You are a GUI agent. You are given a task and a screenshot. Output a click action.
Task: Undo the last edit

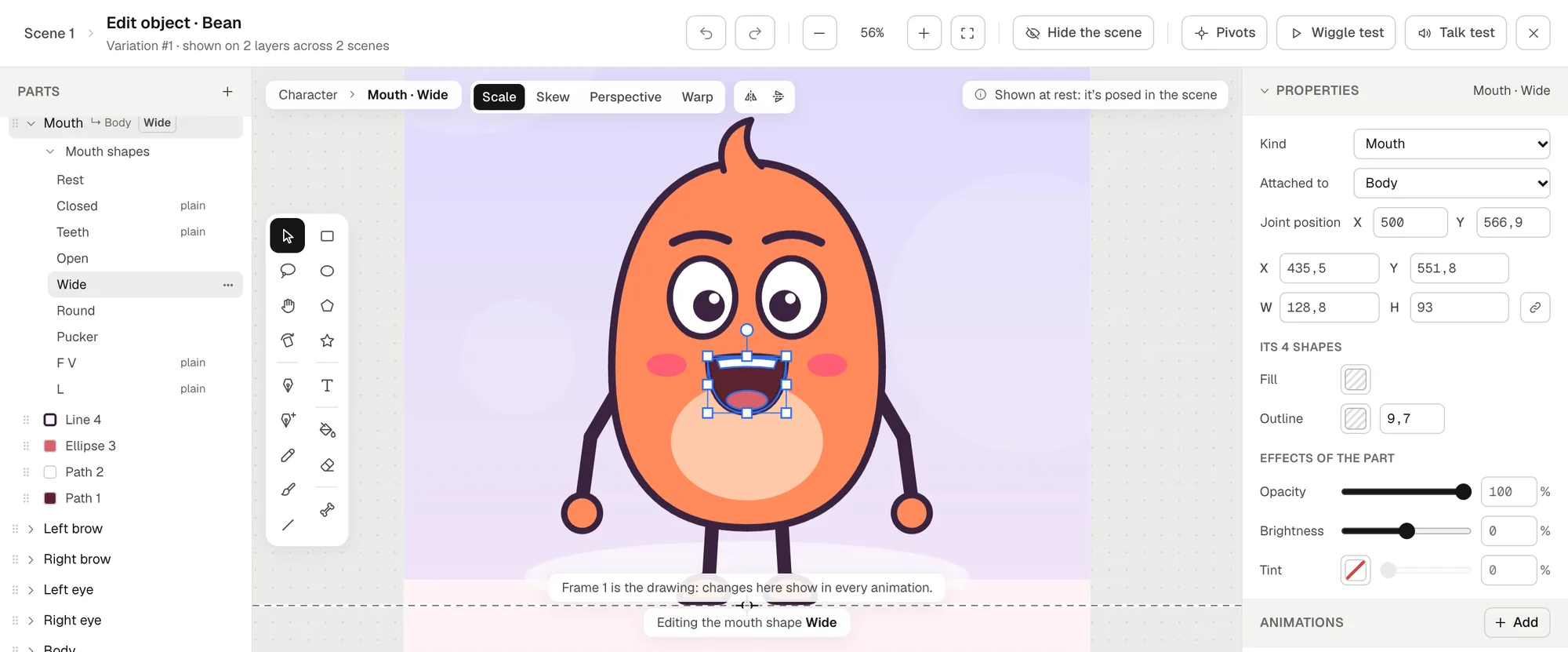coord(706,33)
